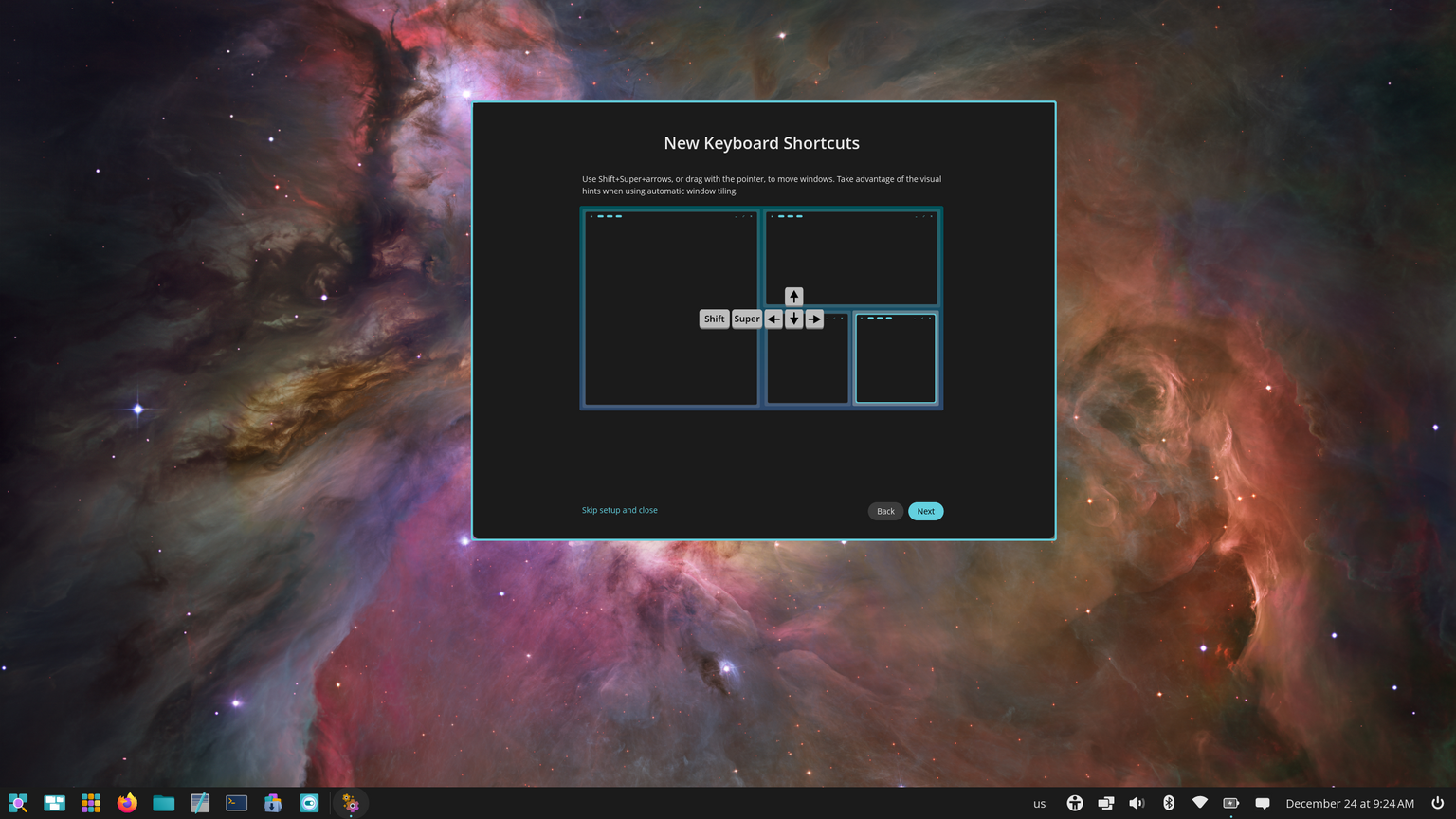1456x819 pixels.
Task: Launch the terminal emulator from the taskbar
Action: click(x=235, y=803)
